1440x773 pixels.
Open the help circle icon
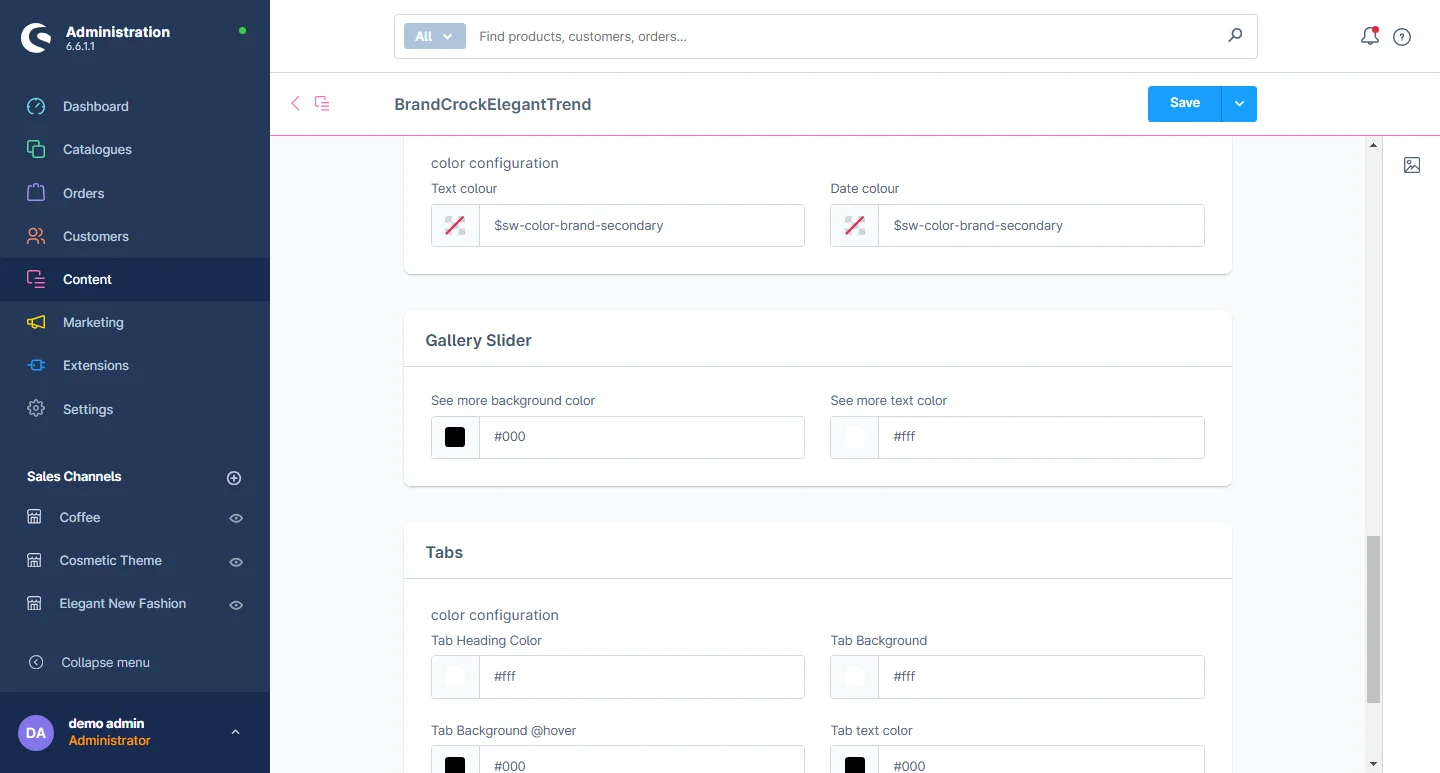coord(1402,37)
